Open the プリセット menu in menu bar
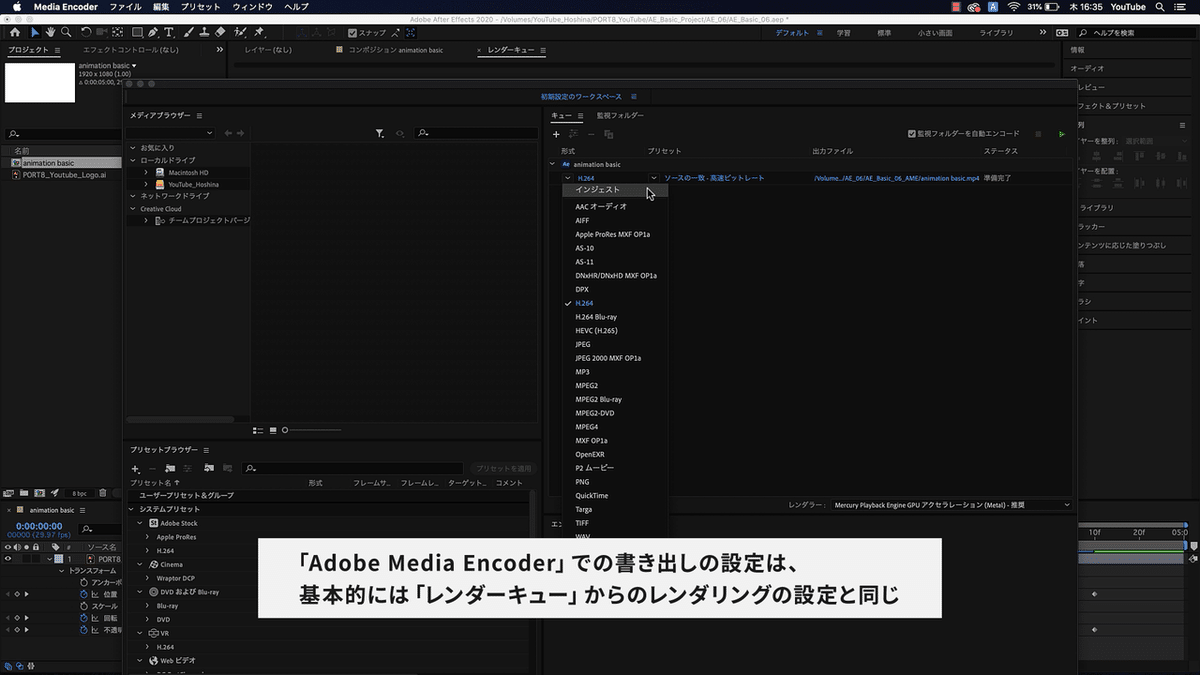This screenshot has height=675, width=1200. point(202,7)
